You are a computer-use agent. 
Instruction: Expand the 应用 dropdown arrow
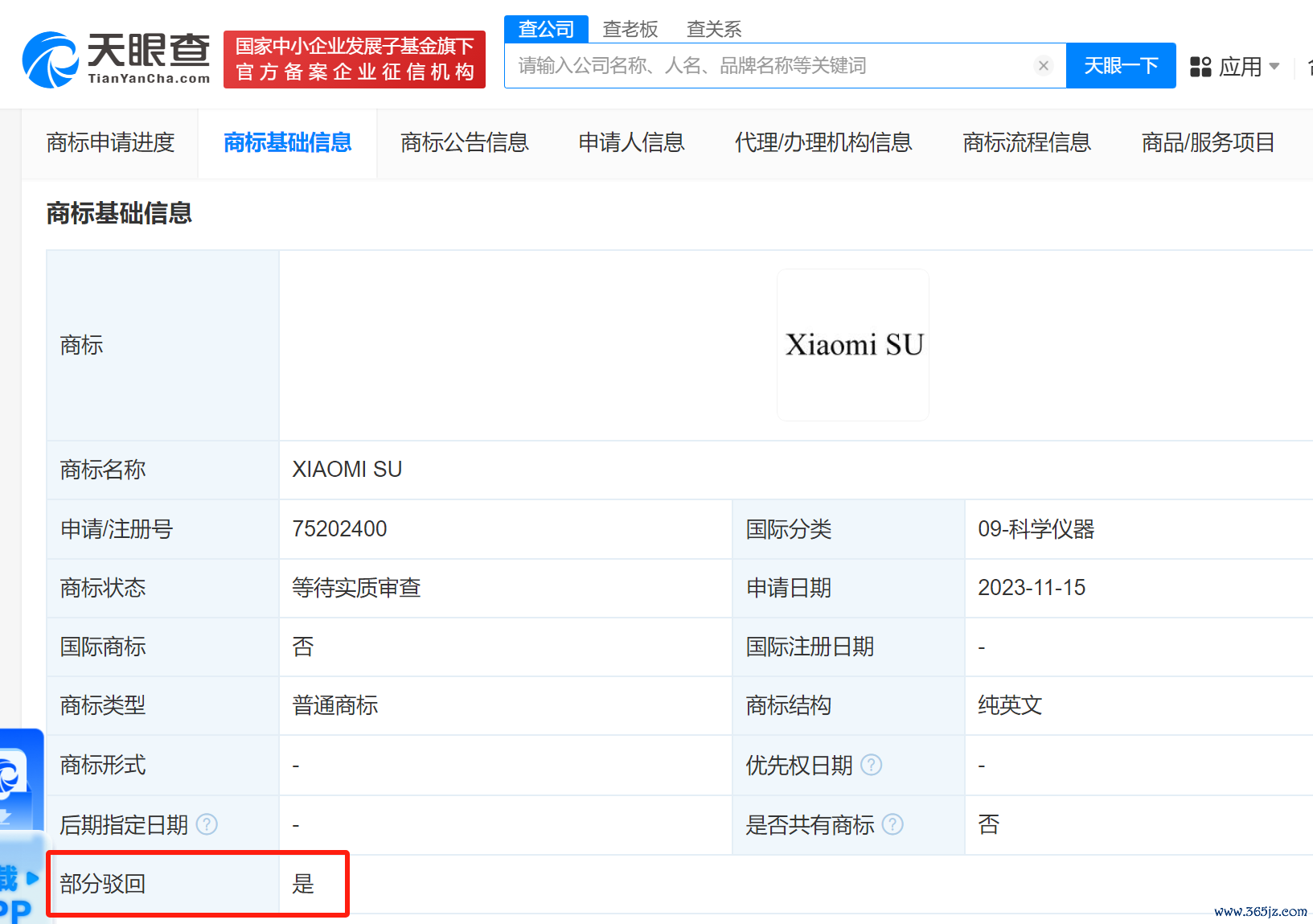click(x=1274, y=67)
